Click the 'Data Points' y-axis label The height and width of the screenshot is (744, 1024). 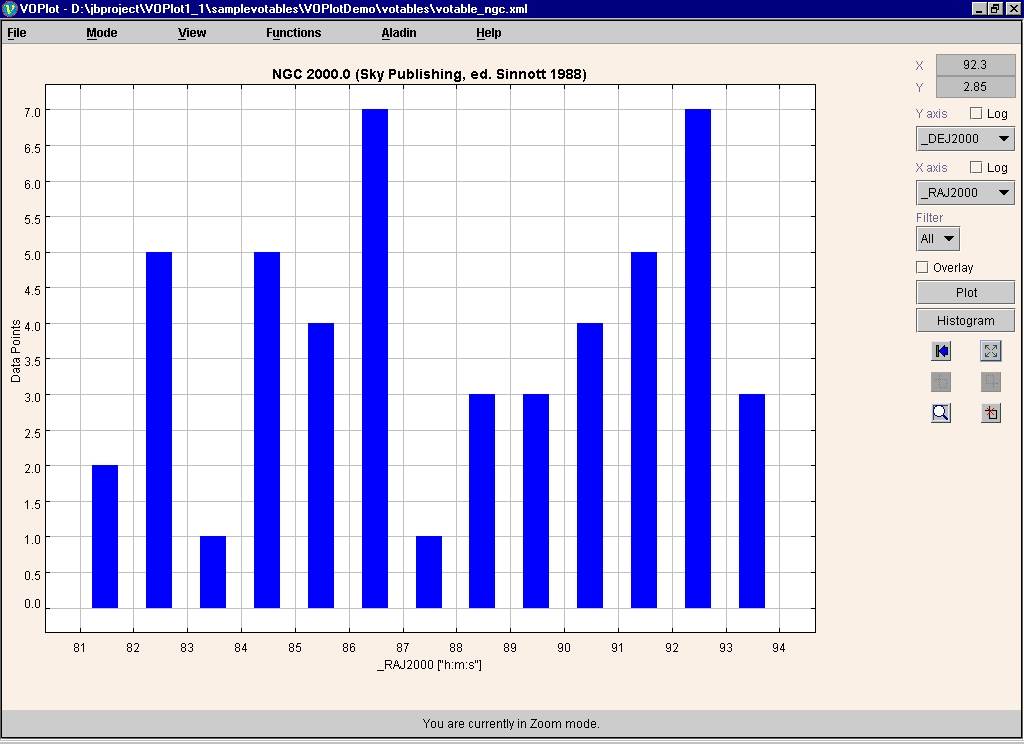pos(16,351)
